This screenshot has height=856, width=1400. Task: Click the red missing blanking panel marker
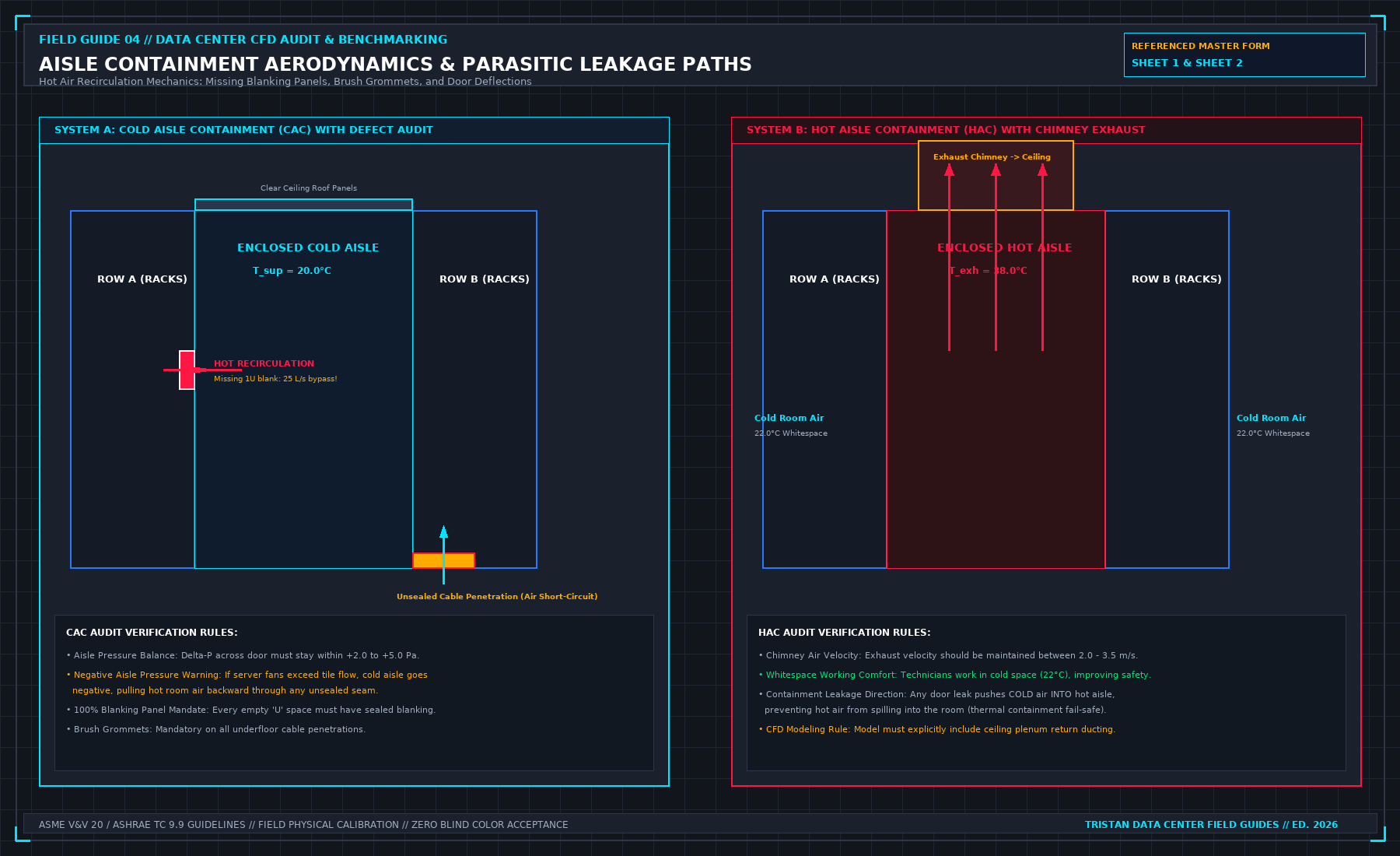coord(187,370)
